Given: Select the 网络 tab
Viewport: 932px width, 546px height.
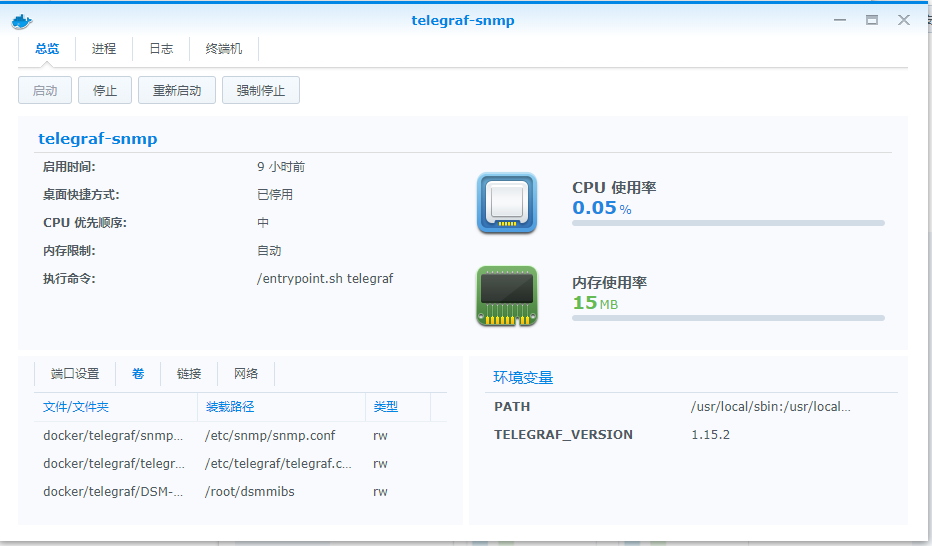Looking at the screenshot, I should (x=246, y=374).
